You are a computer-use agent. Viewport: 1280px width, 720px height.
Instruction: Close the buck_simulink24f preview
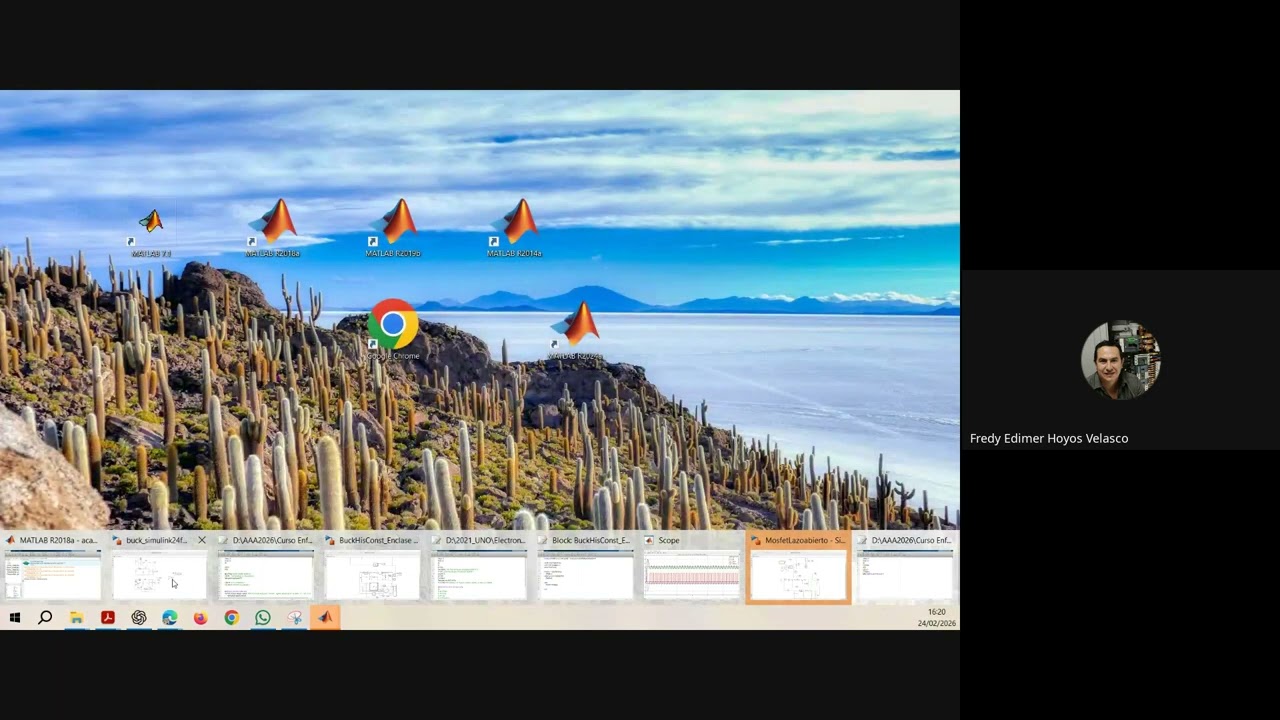(x=201, y=540)
